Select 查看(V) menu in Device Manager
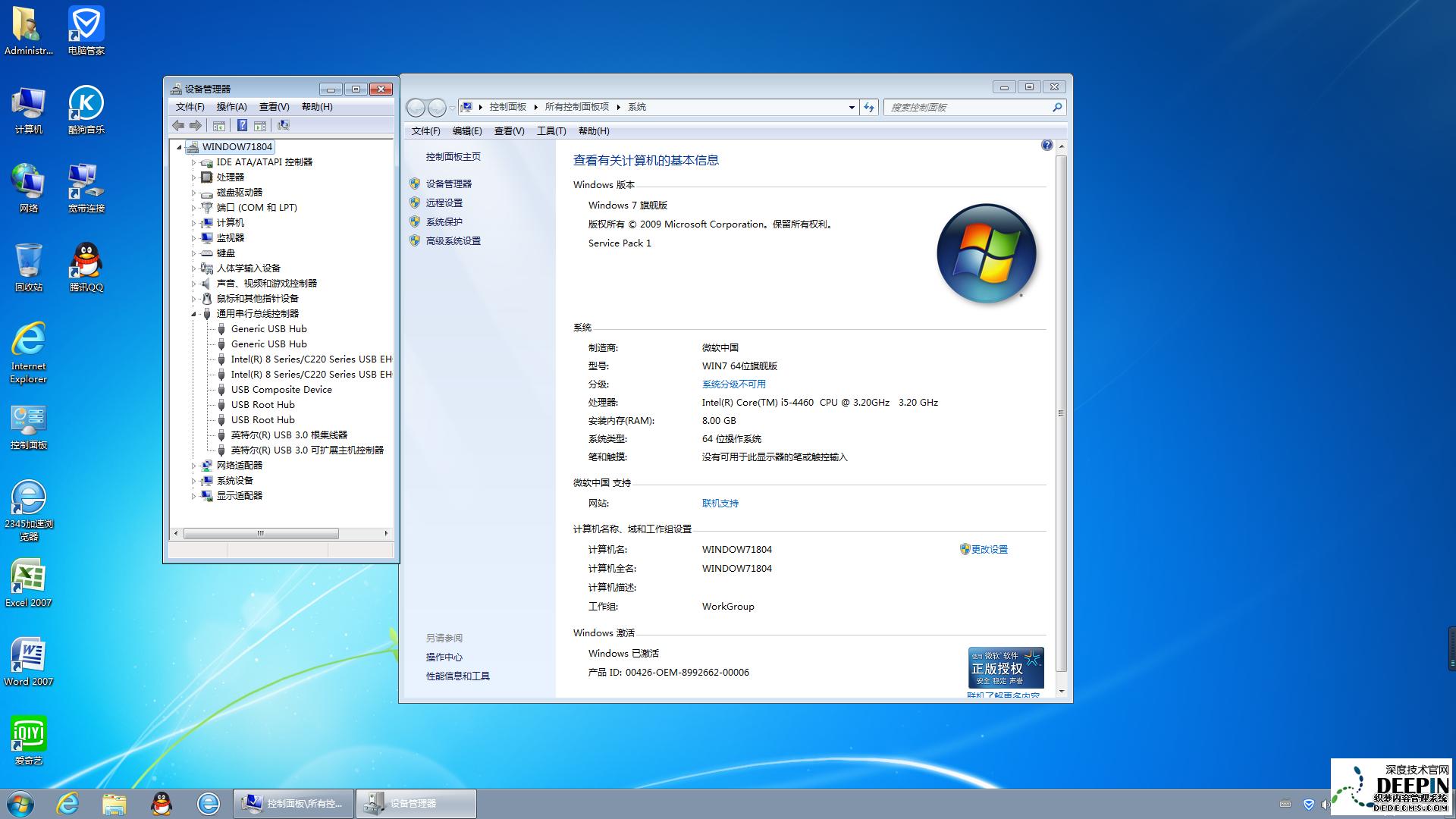Image resolution: width=1456 pixels, height=819 pixels. [x=271, y=106]
